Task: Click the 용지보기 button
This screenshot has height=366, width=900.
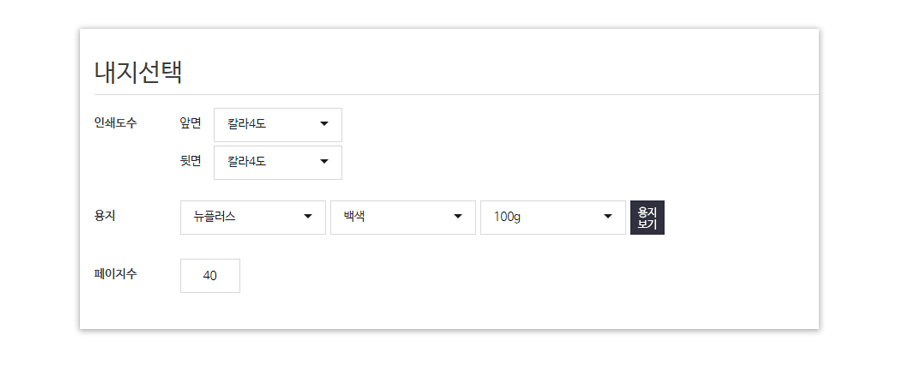Action: (x=647, y=217)
